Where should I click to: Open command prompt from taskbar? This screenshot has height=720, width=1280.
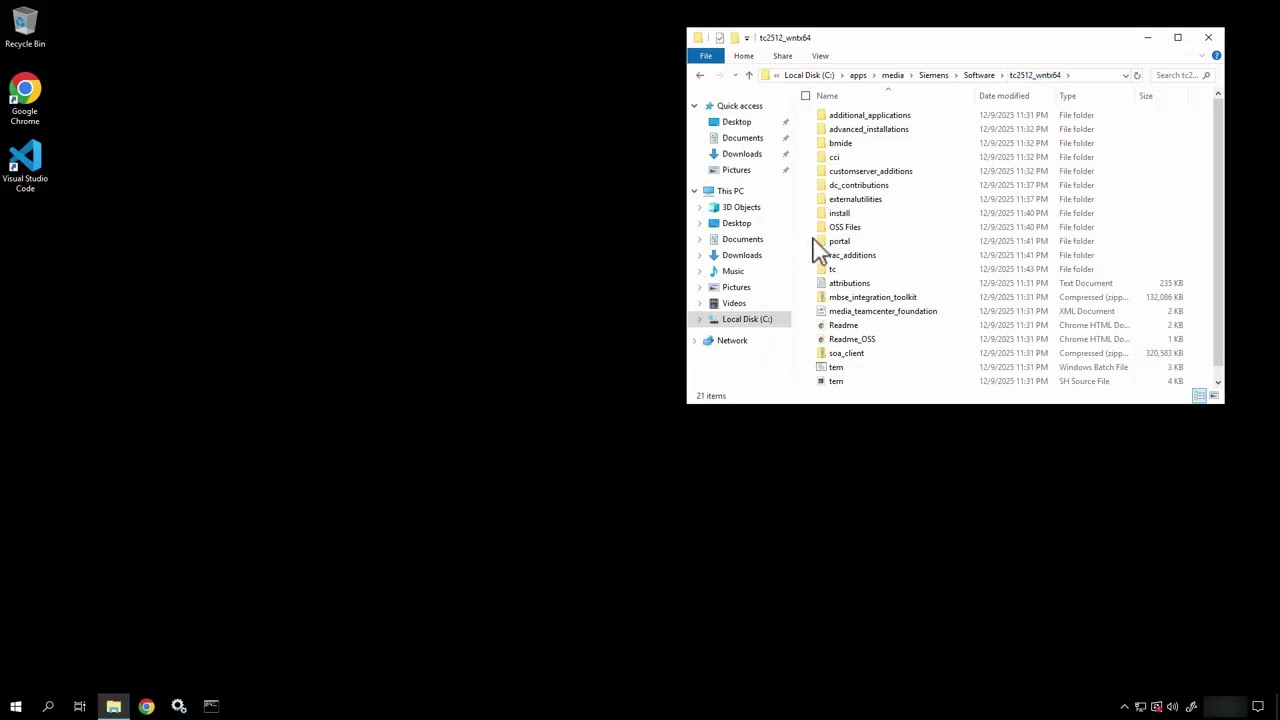pyautogui.click(x=211, y=707)
